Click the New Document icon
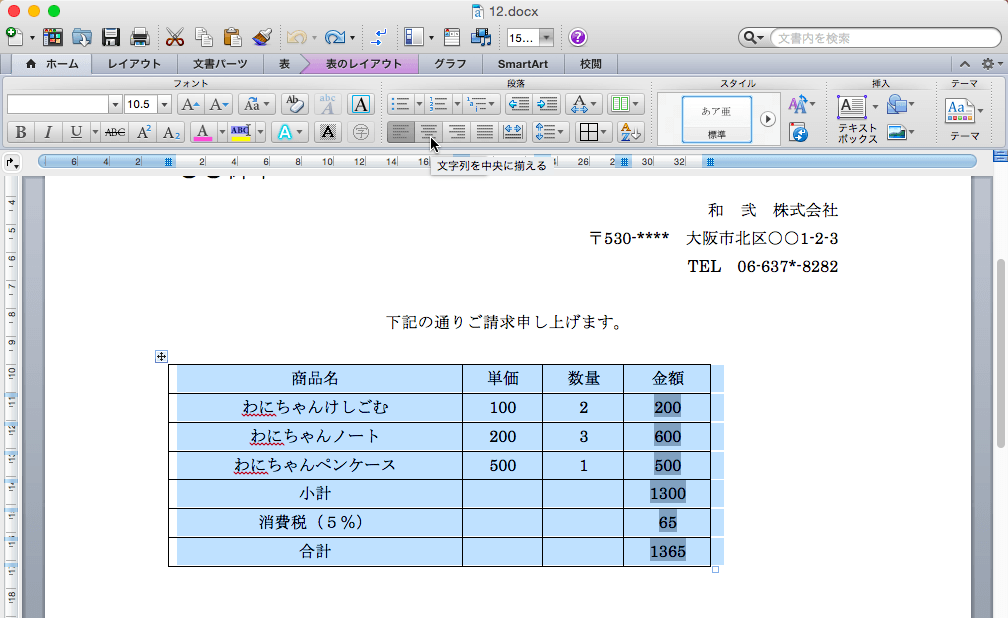 coord(14,37)
